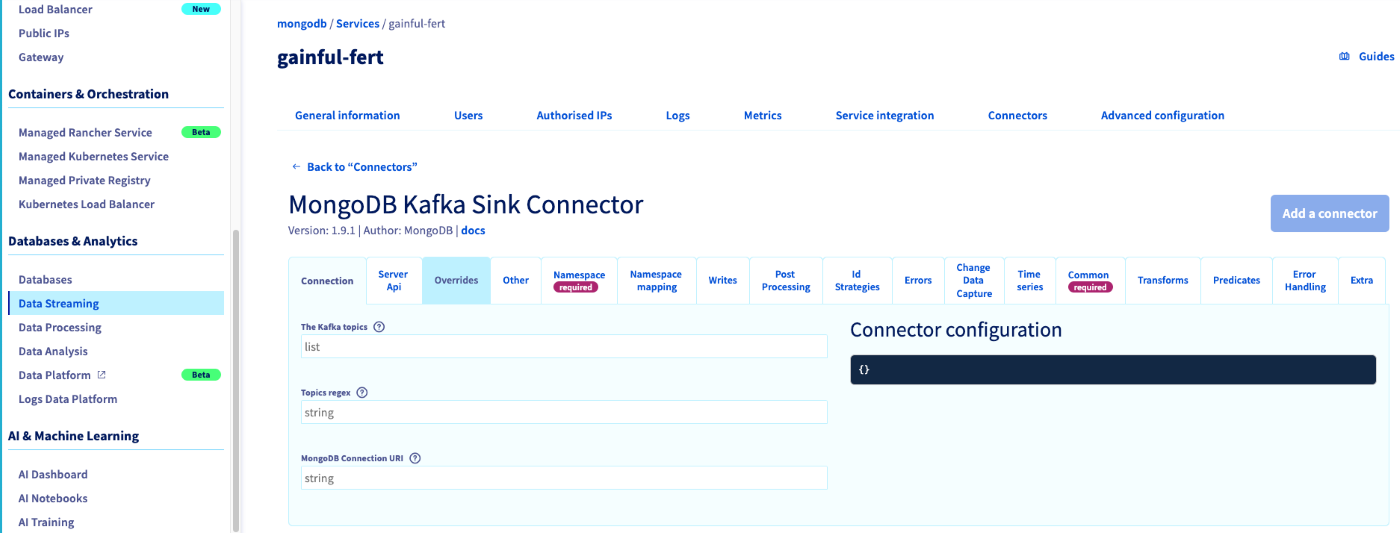
Task: Open the docs link
Action: pos(473,231)
